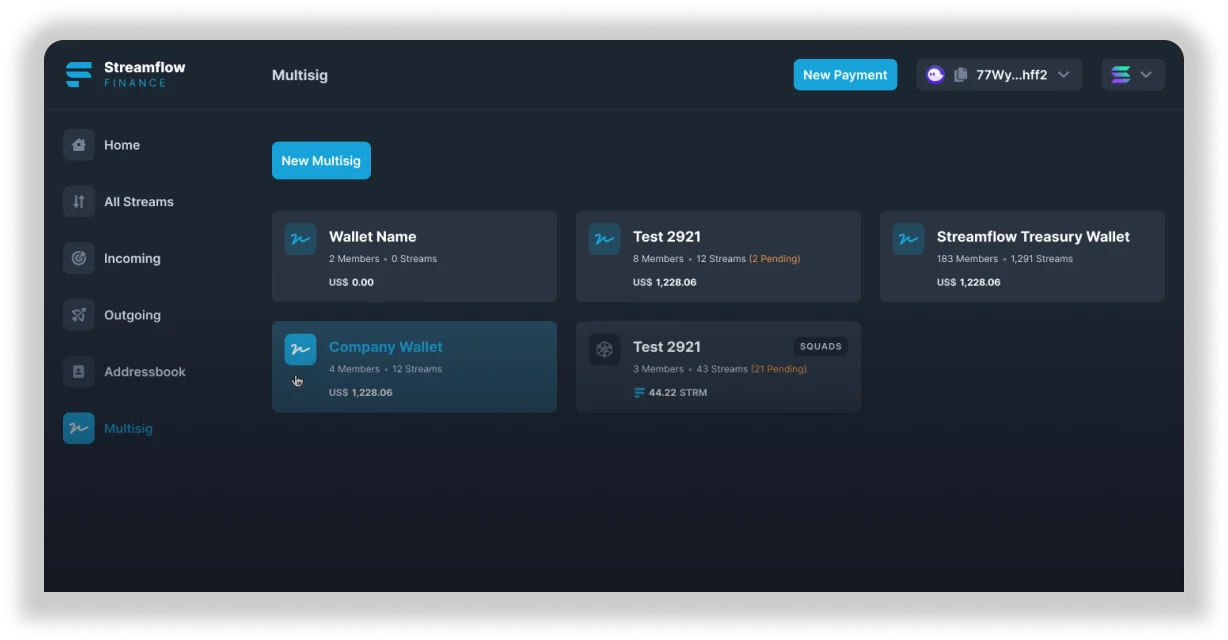1228x640 pixels.
Task: Click the 77Wy...hff2 wallet address text
Action: pyautogui.click(x=1012, y=75)
